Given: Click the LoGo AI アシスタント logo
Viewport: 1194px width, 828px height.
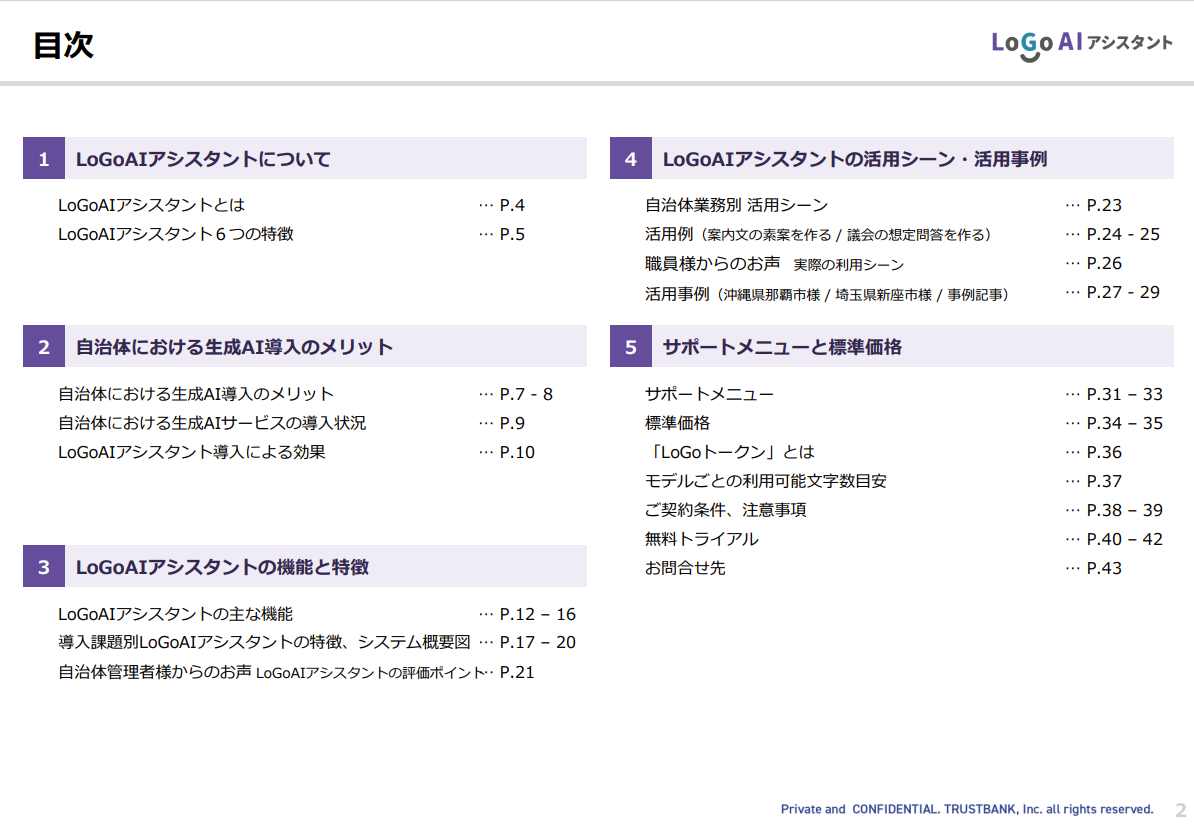Looking at the screenshot, I should [1081, 43].
